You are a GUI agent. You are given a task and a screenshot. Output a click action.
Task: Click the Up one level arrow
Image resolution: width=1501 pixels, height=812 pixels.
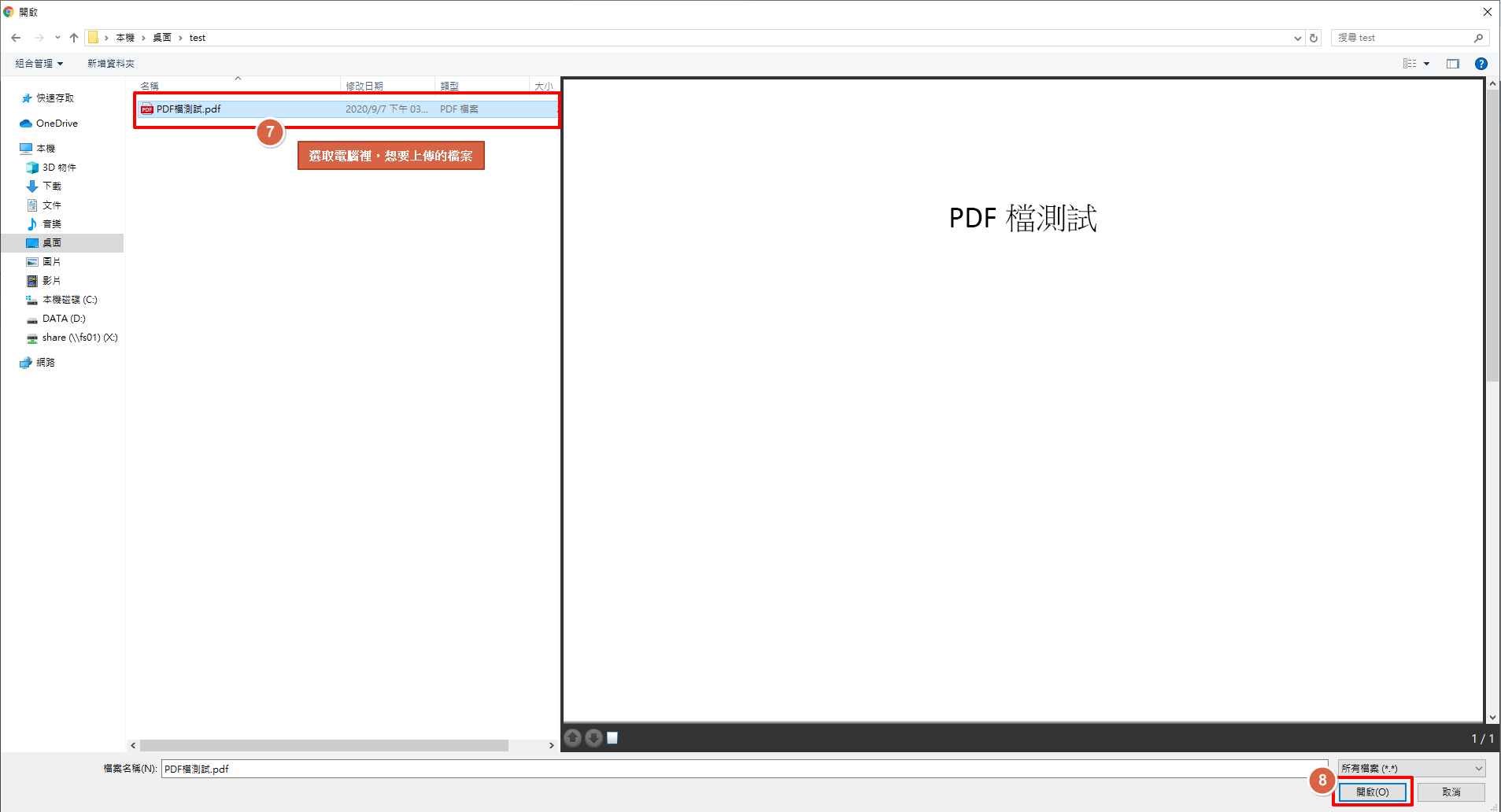point(74,38)
